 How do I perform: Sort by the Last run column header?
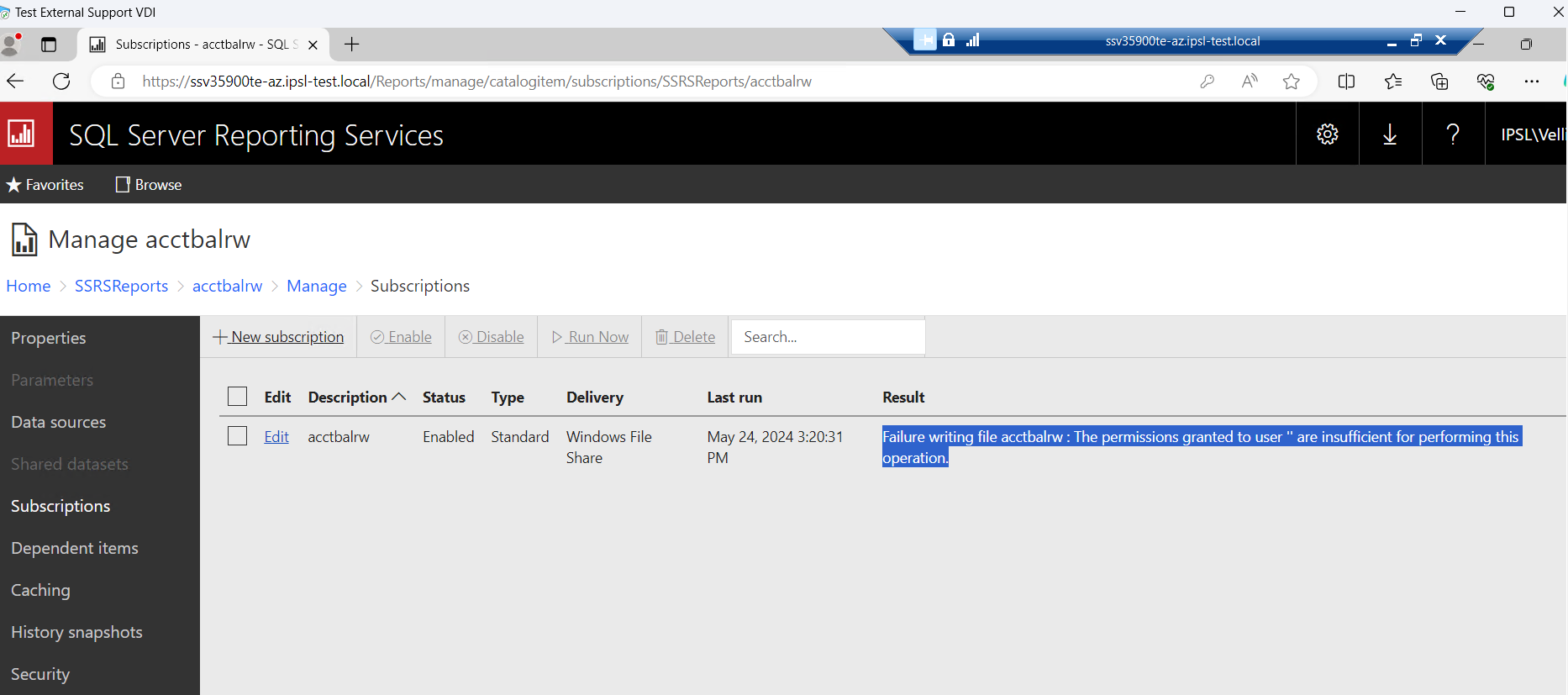[x=734, y=398]
